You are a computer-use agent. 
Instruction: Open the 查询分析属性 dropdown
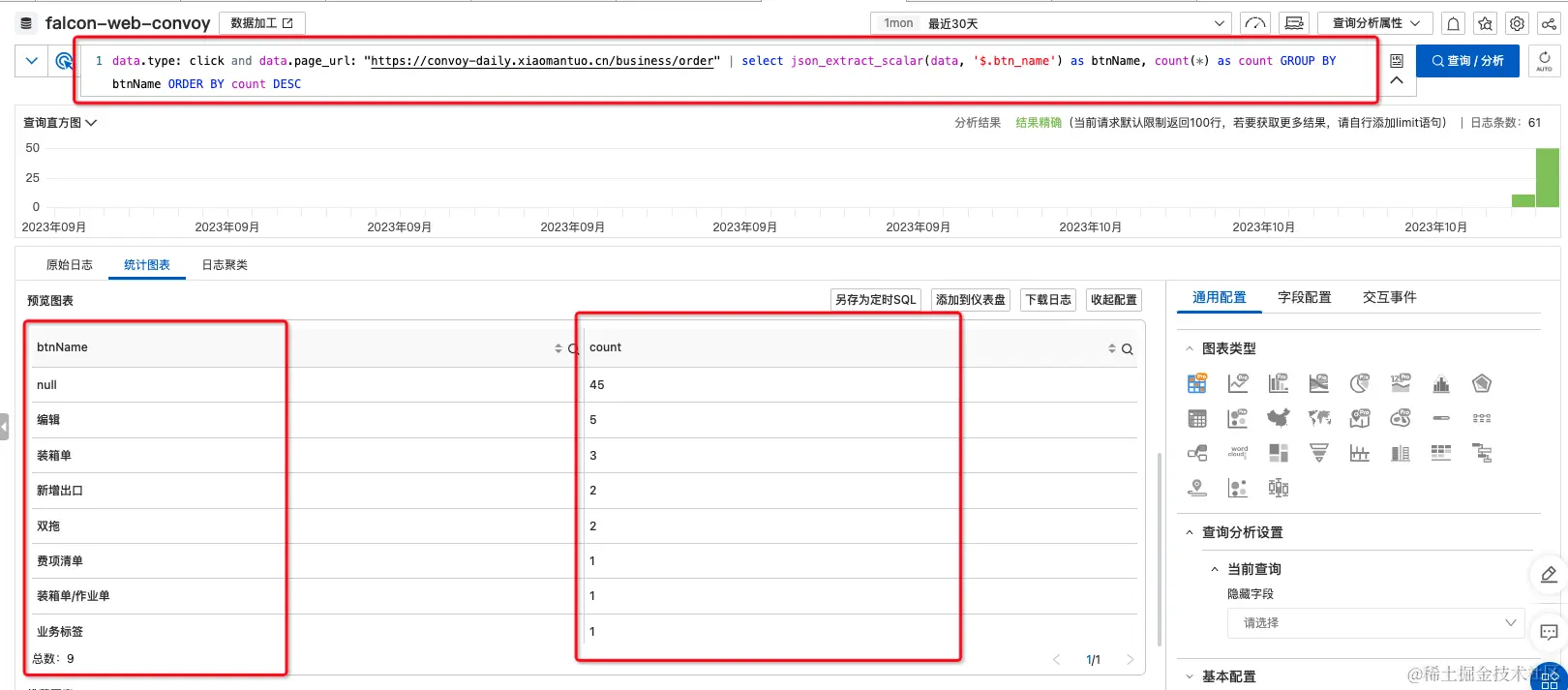(1375, 23)
